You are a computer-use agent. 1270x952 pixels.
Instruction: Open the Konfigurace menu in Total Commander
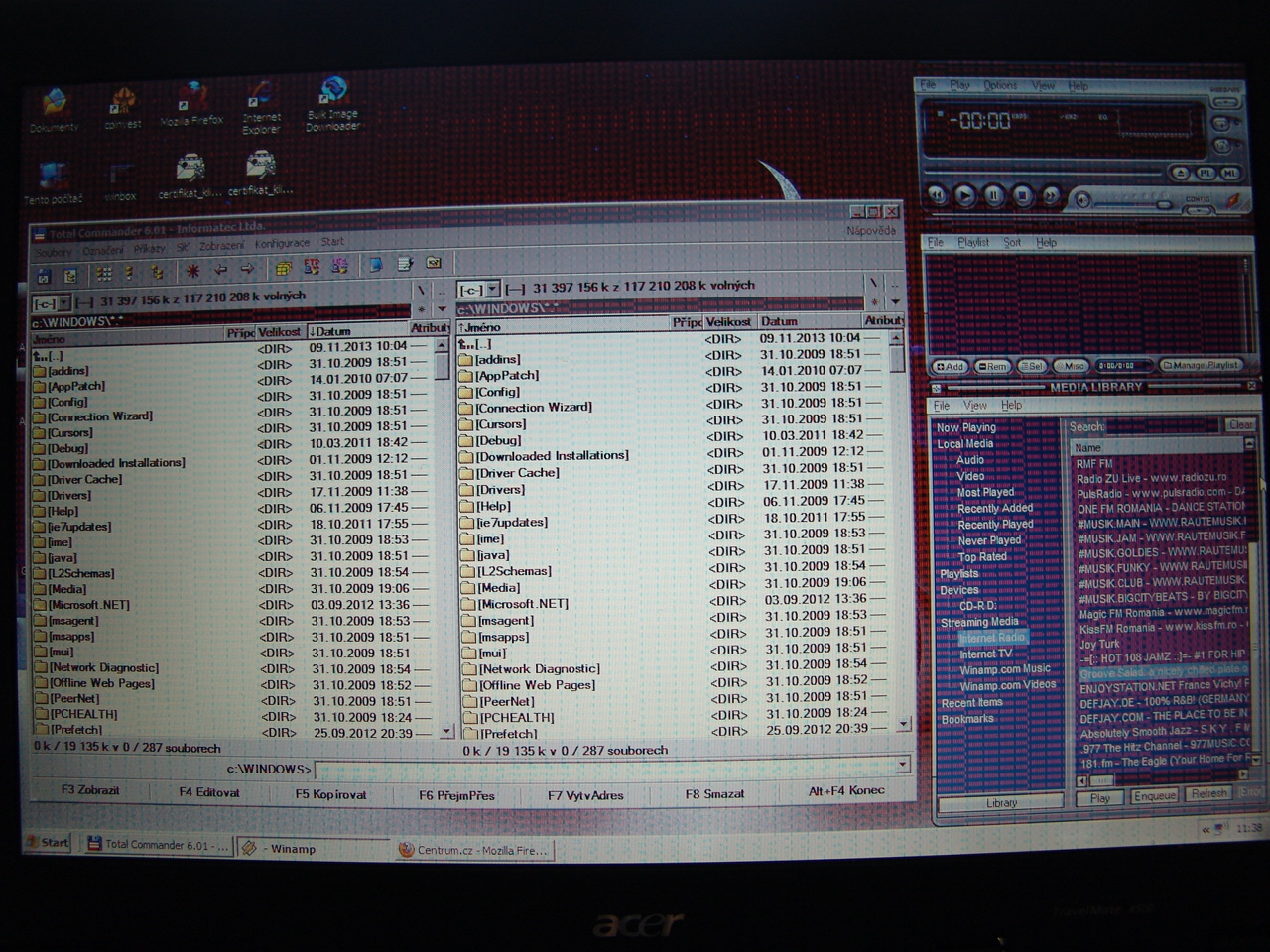pos(282,244)
